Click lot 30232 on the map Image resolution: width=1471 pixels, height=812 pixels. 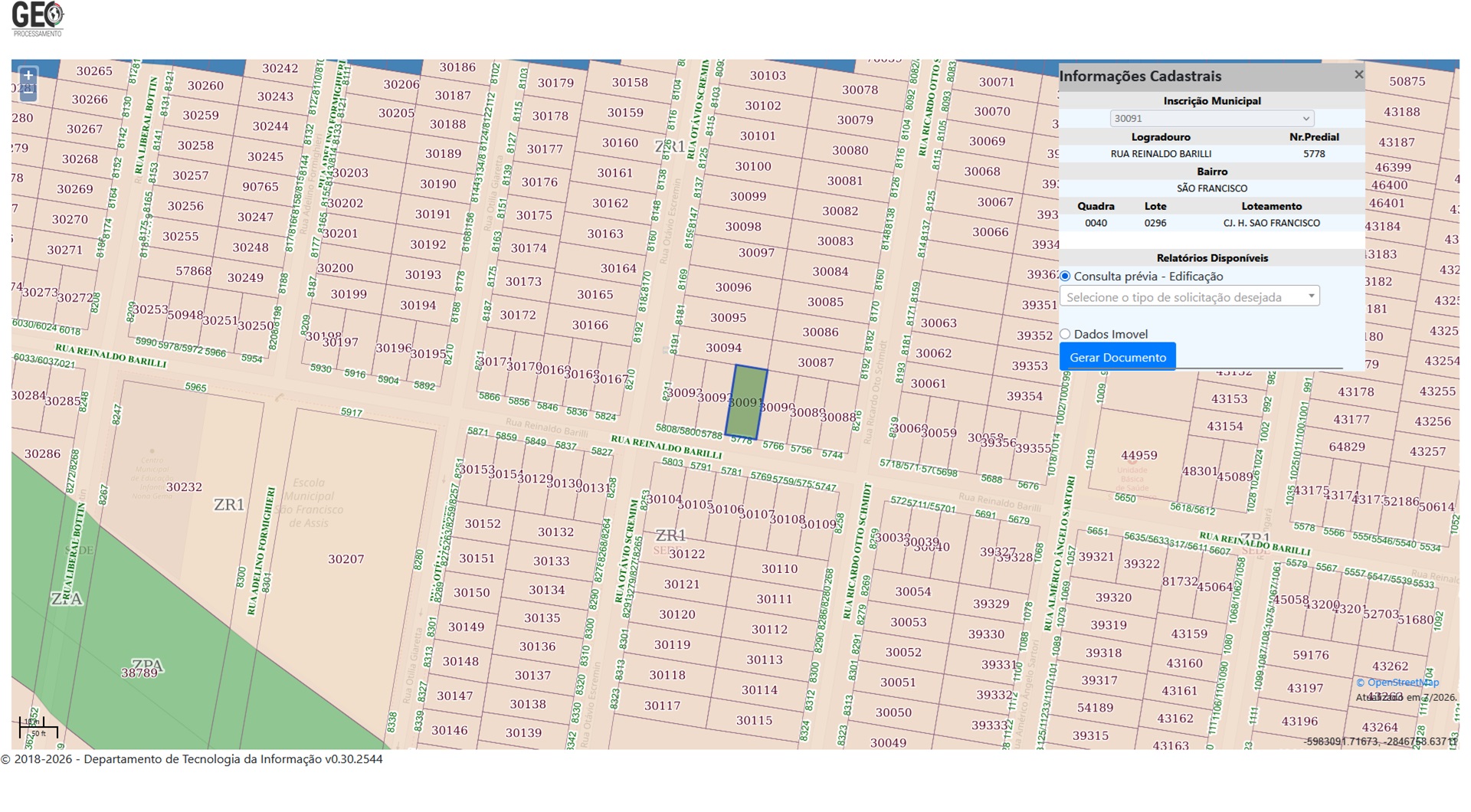coord(184,486)
